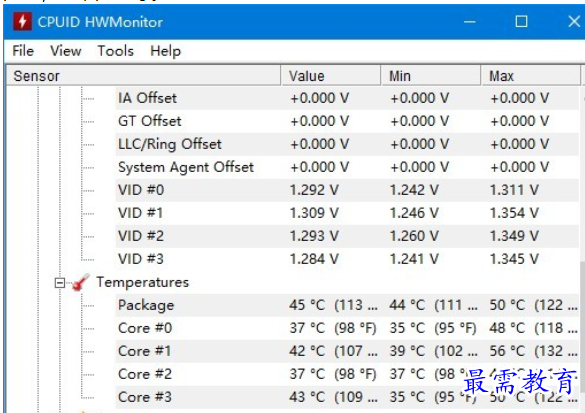Click the HWMonitor lightning bolt app icon
The width and height of the screenshot is (585, 413).
pyautogui.click(x=22, y=21)
